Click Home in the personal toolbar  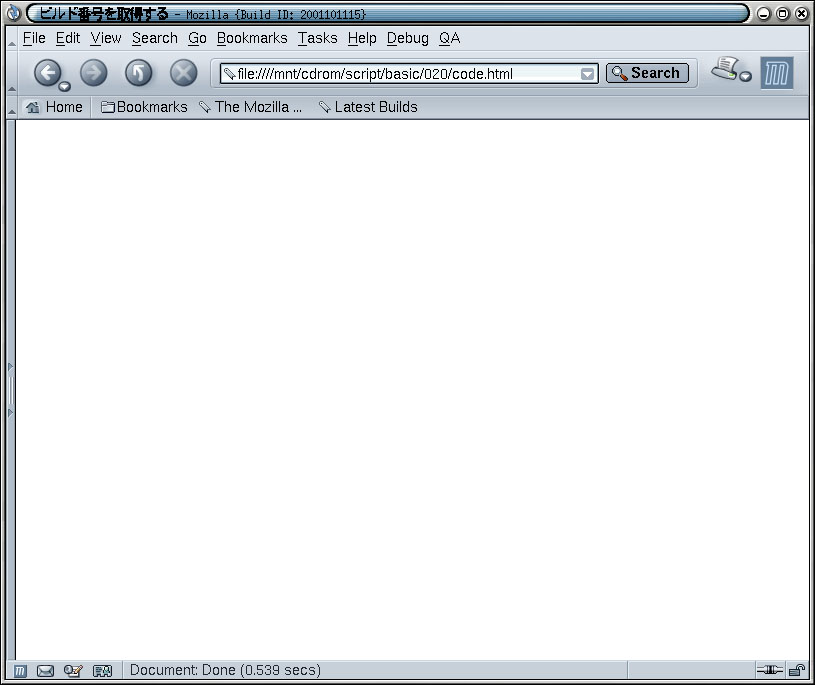54,107
